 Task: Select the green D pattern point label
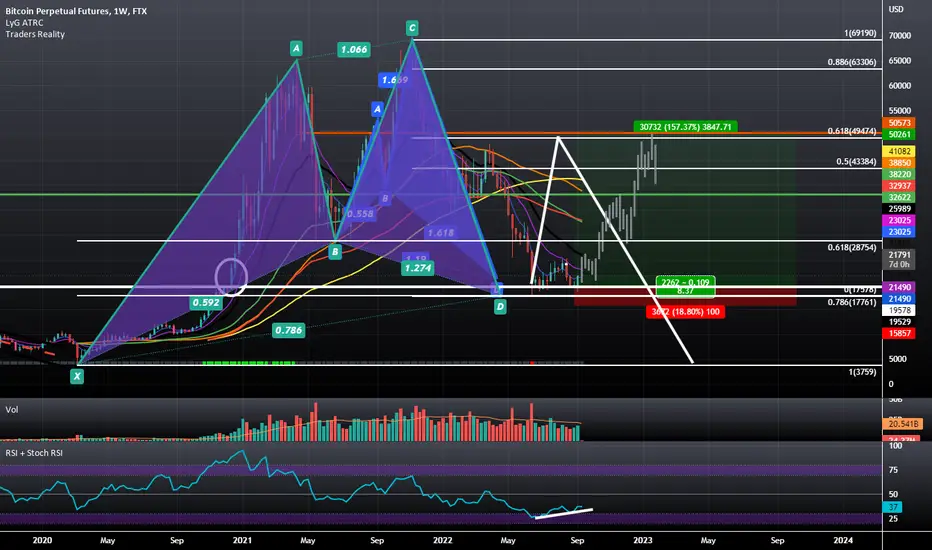tap(500, 307)
